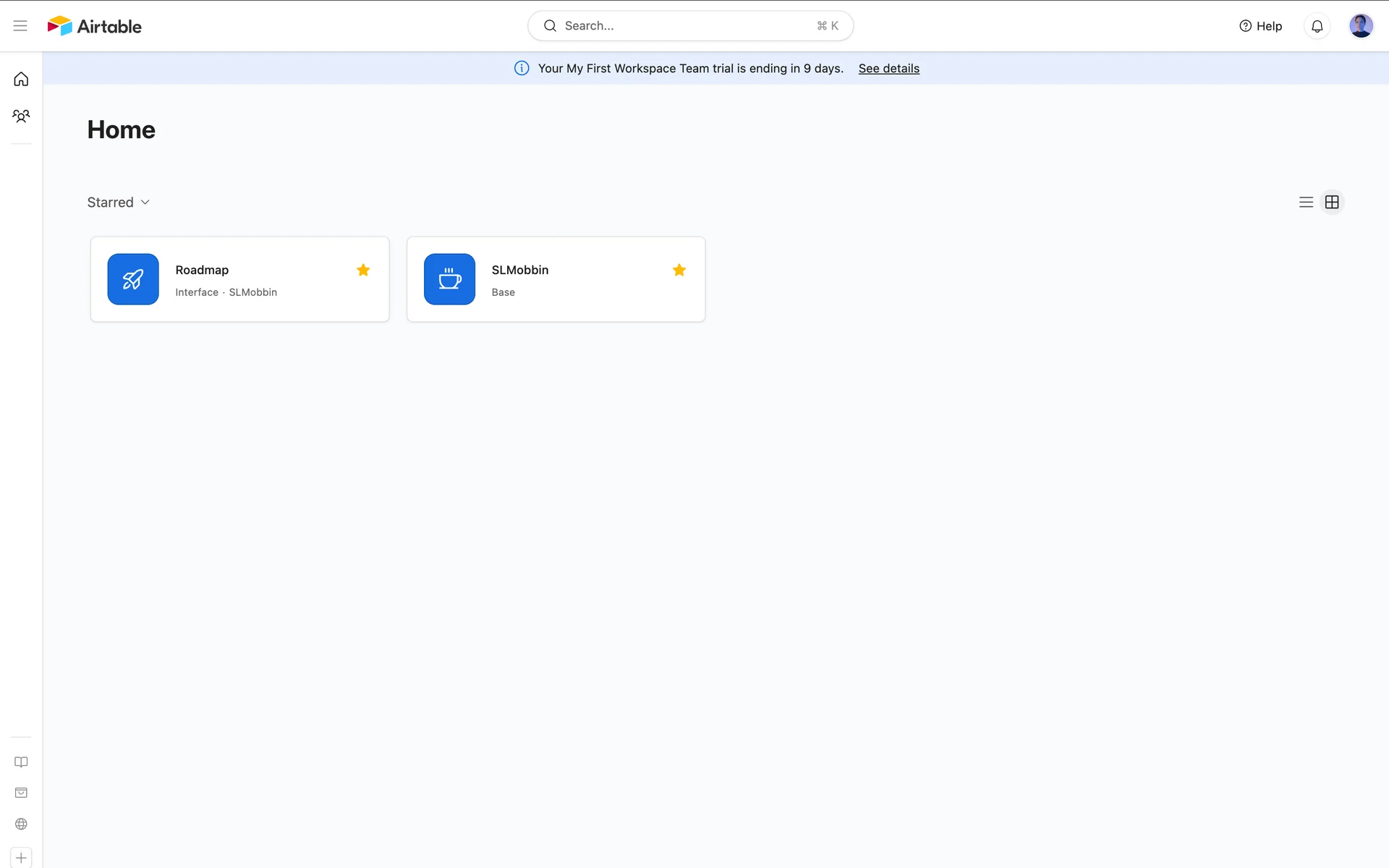Open notifications bell
The image size is (1389, 868).
[1317, 26]
